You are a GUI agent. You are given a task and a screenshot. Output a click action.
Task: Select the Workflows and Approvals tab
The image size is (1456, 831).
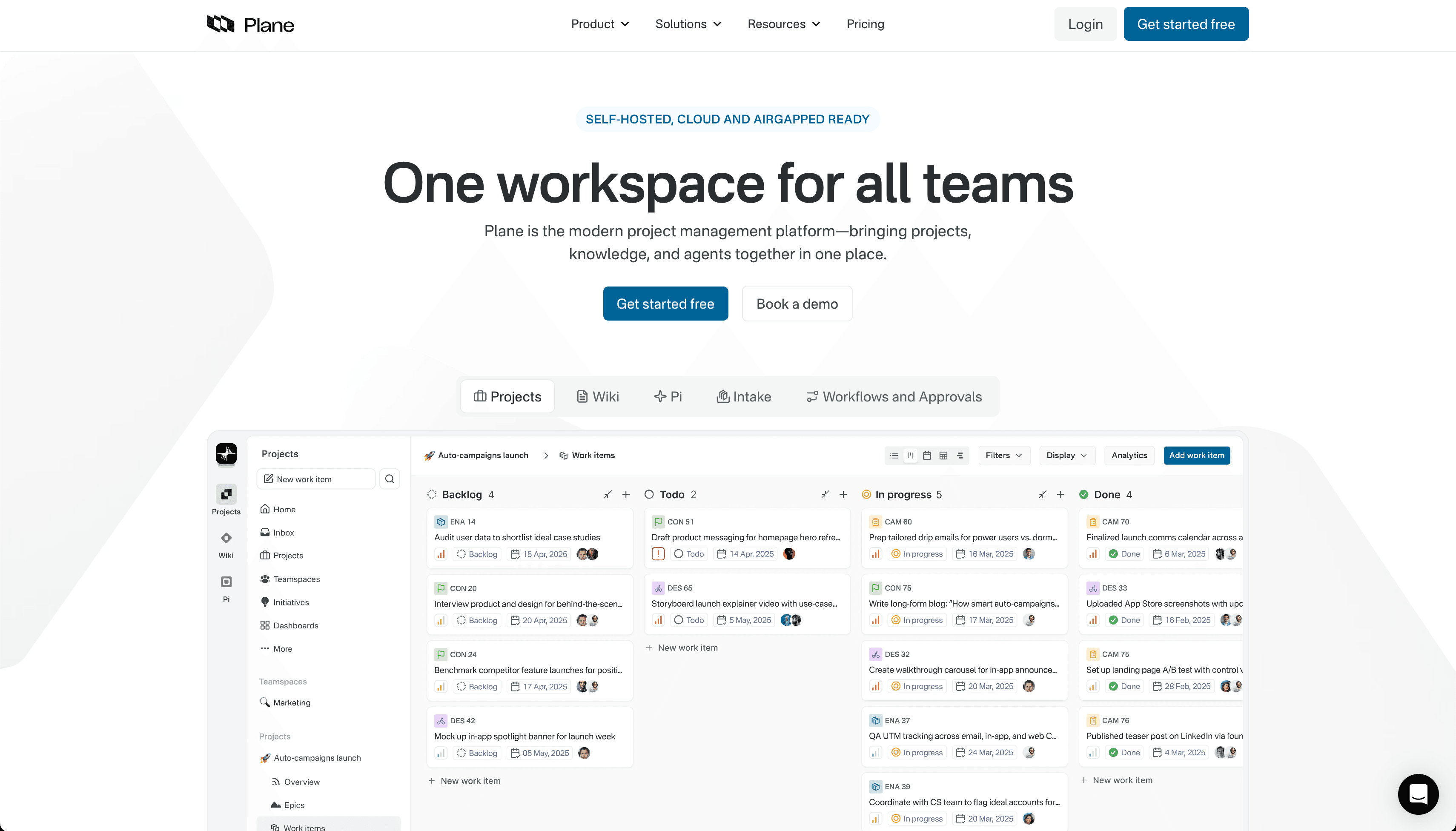tap(894, 397)
